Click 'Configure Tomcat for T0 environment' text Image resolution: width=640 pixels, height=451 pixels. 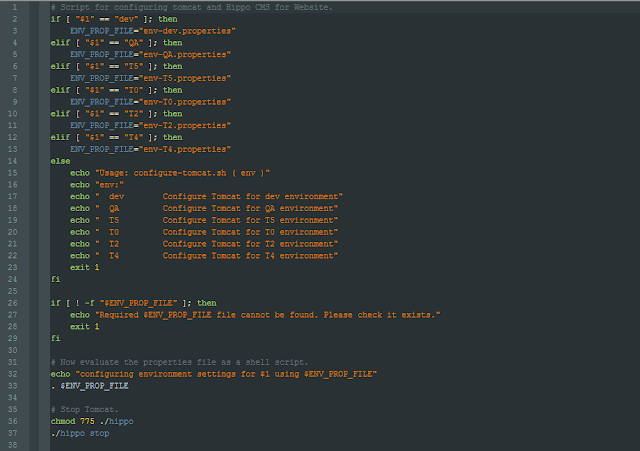(x=248, y=232)
